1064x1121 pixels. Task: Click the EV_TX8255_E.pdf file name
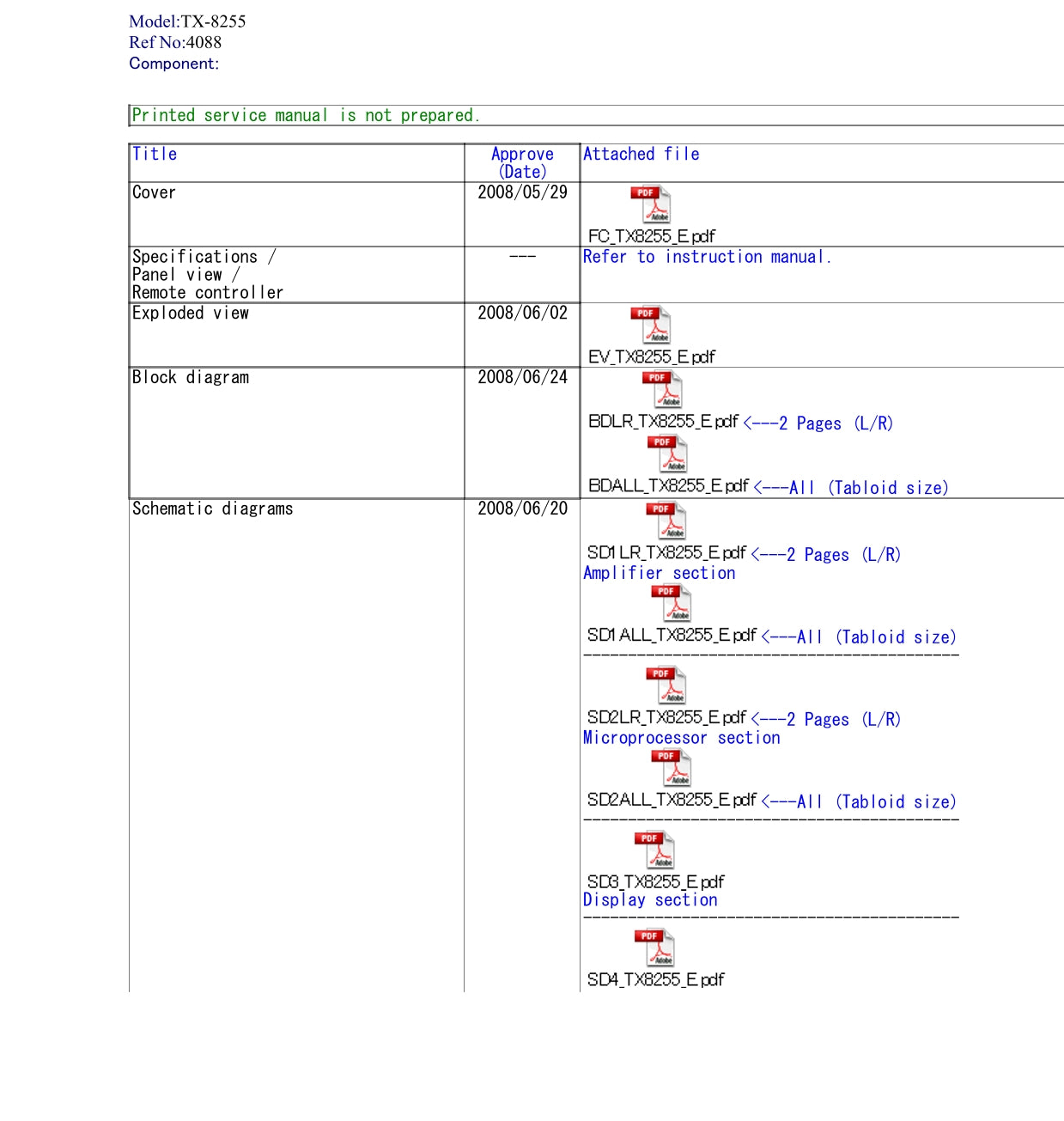click(x=651, y=356)
